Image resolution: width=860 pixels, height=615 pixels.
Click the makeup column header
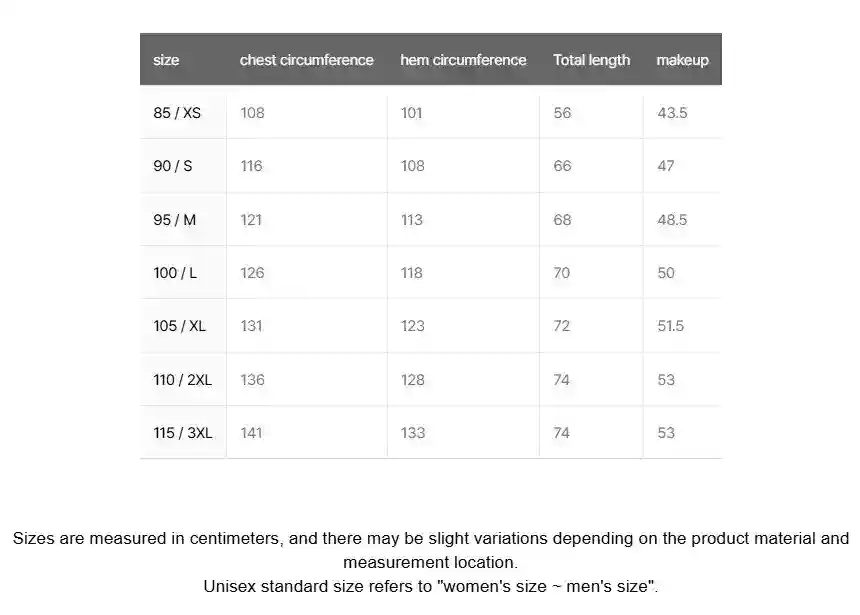(x=682, y=60)
